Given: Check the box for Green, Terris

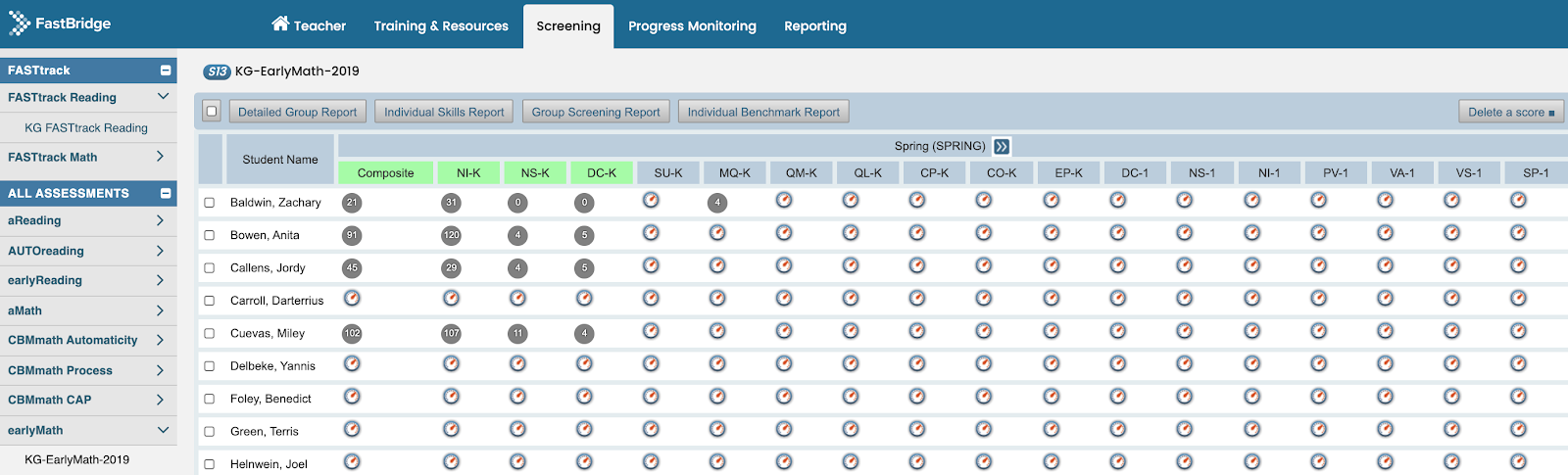Looking at the screenshot, I should [209, 431].
